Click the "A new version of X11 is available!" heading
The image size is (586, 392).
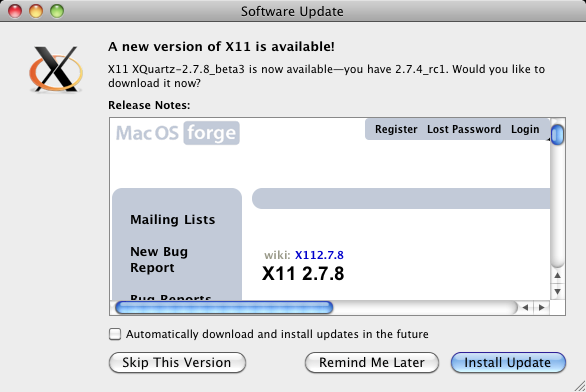(x=221, y=47)
